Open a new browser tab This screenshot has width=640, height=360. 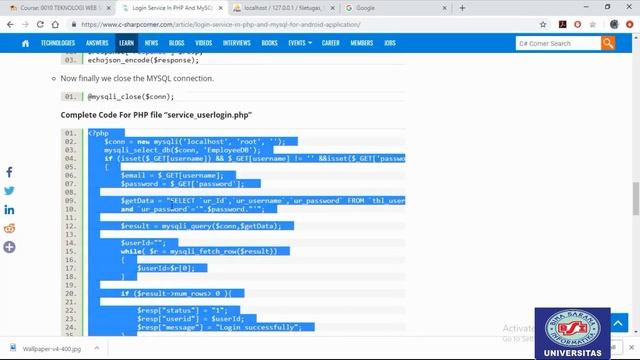pyautogui.click(x=462, y=8)
